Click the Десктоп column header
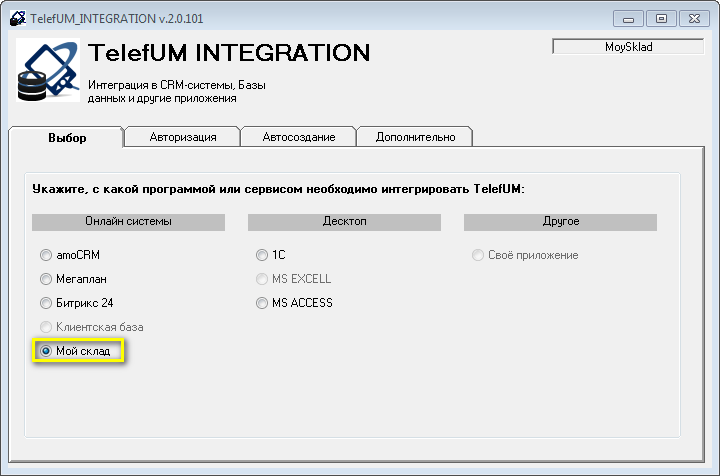The height and width of the screenshot is (476, 720). [344, 222]
